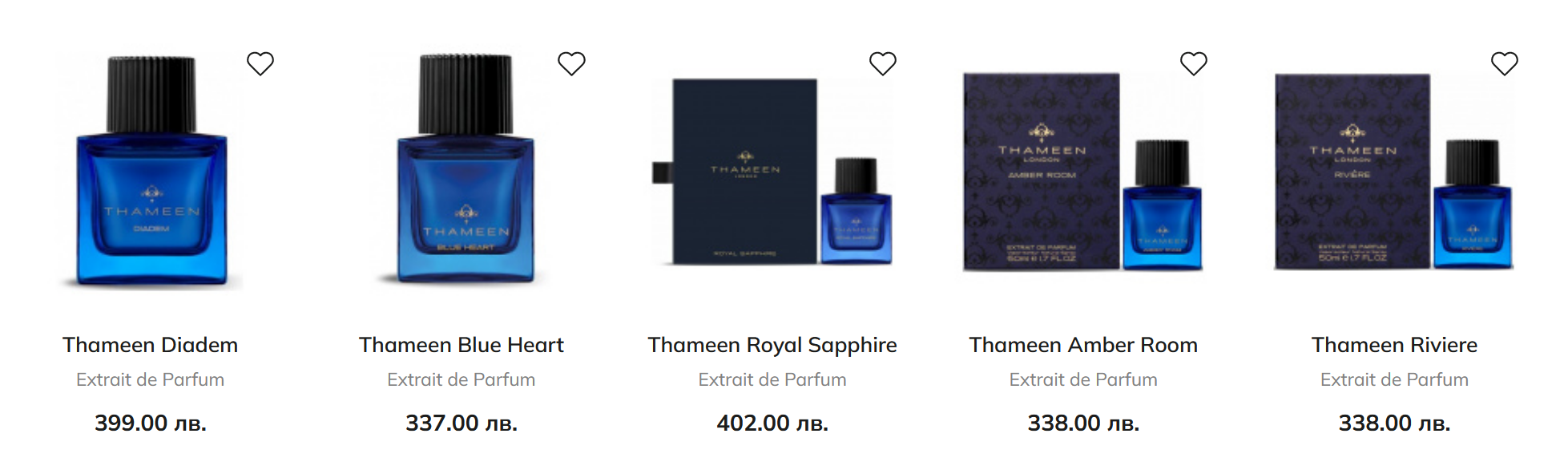Open the Thameen Amber Room title link
The width and height of the screenshot is (1568, 466).
tap(1083, 345)
